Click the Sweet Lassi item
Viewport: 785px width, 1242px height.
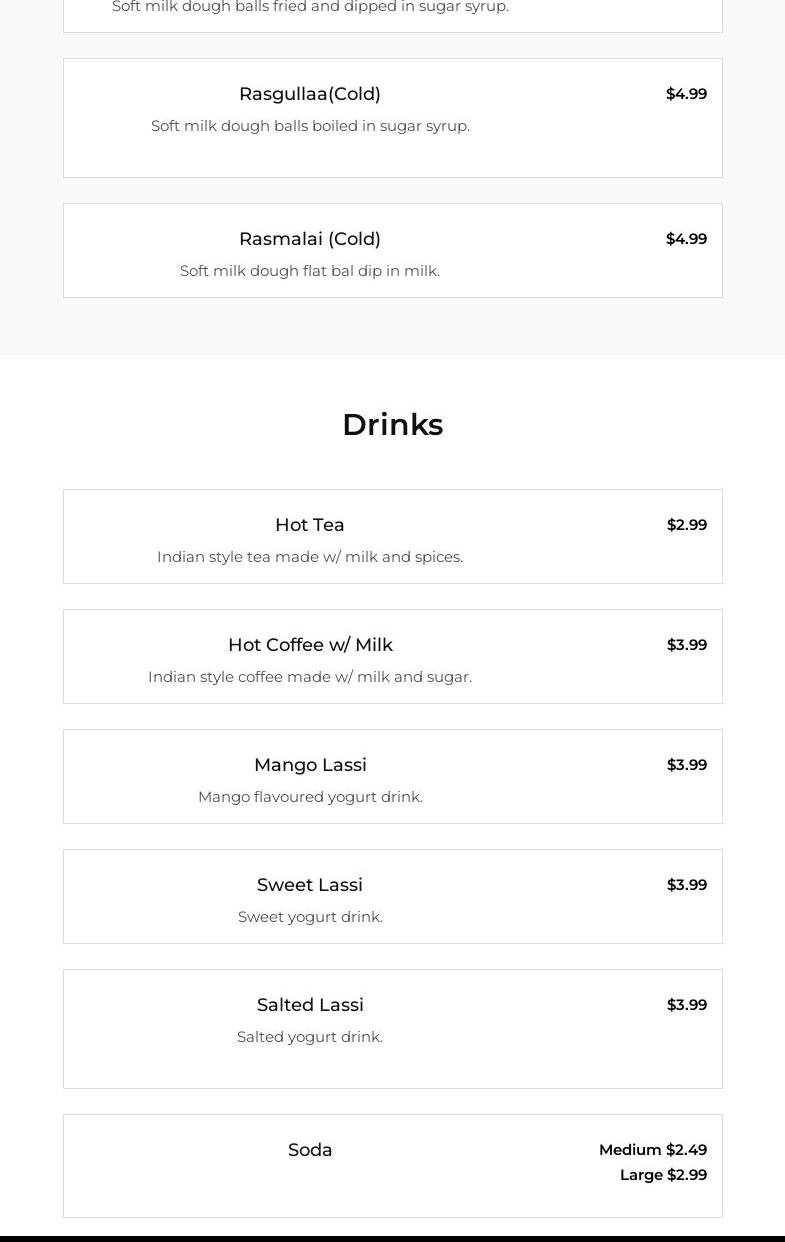[x=310, y=885]
